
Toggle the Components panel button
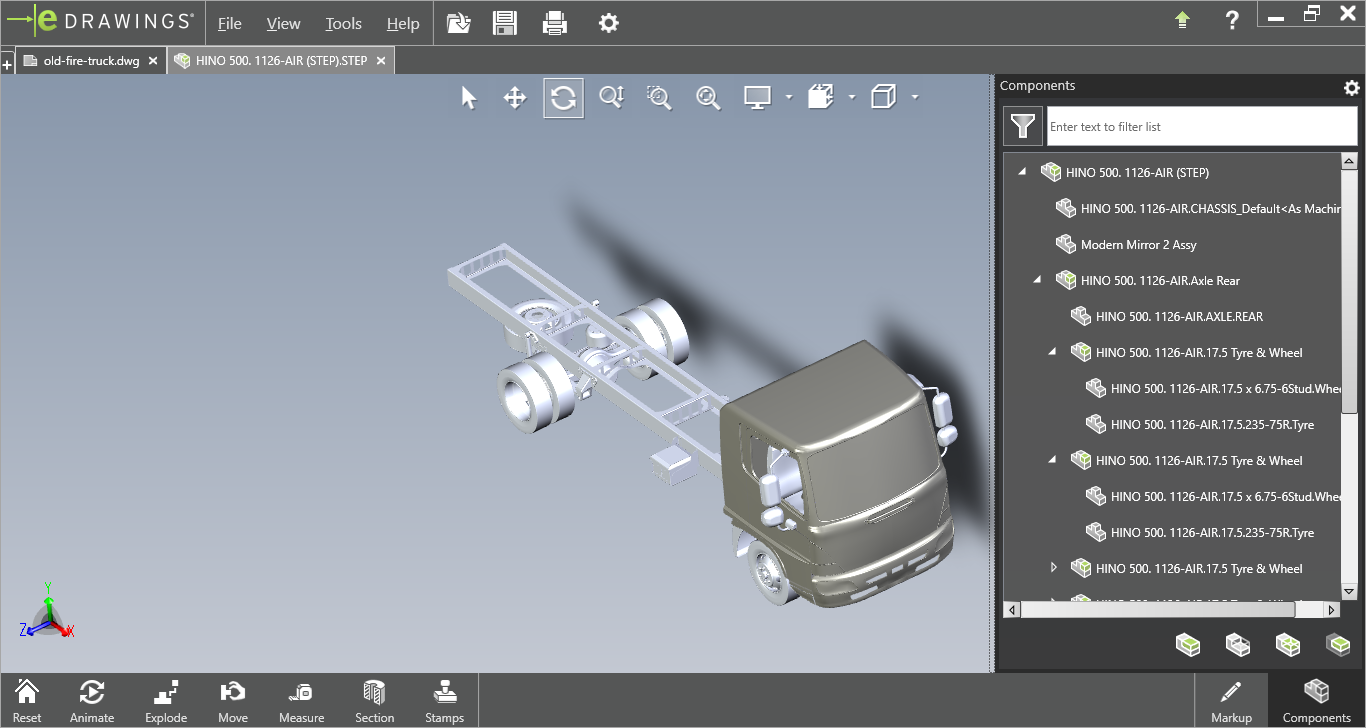(x=1316, y=701)
